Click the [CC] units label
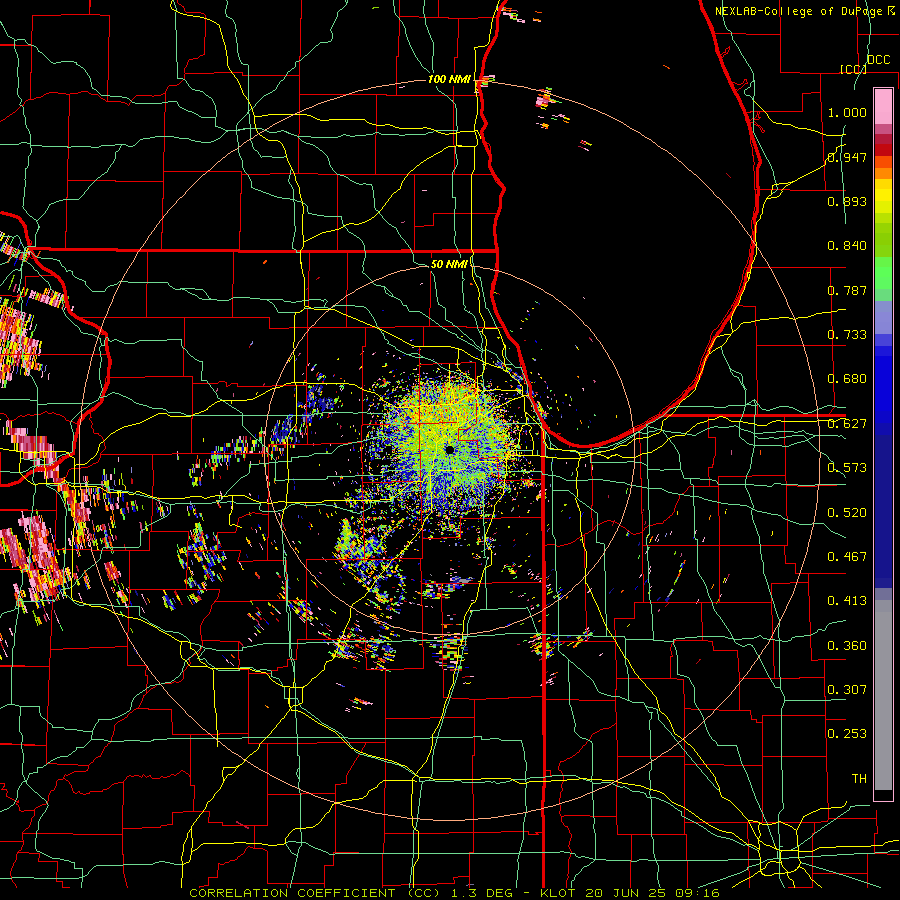 [x=854, y=69]
